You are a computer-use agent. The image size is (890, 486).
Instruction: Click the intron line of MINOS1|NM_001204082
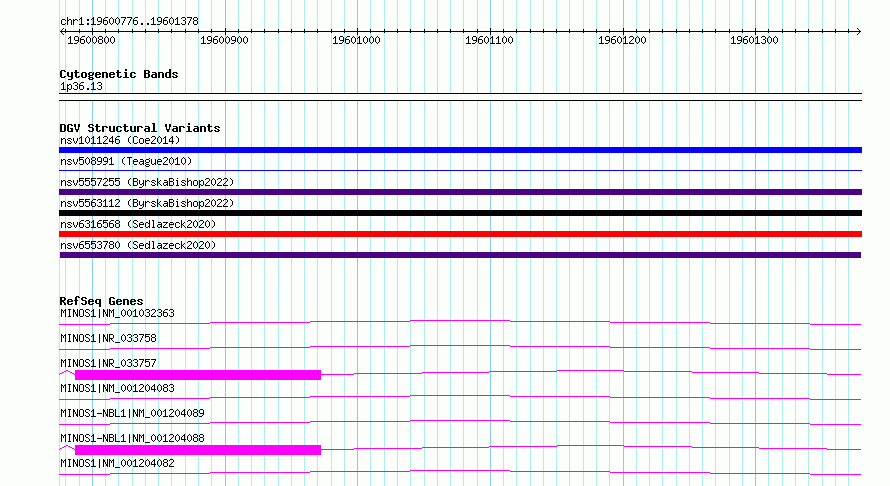[x=460, y=472]
